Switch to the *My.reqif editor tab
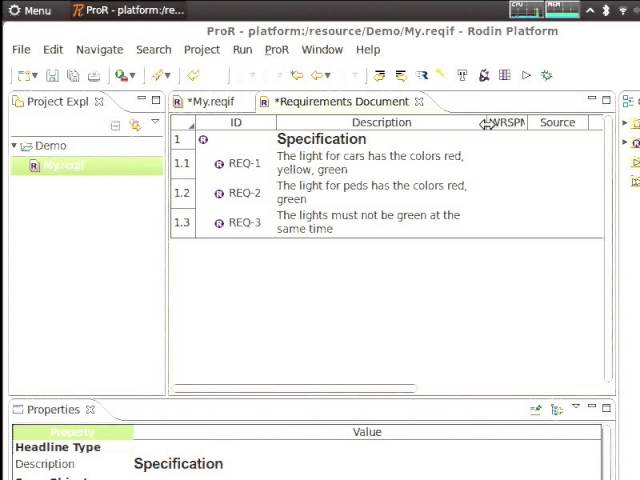The height and width of the screenshot is (480, 640). coord(208,101)
